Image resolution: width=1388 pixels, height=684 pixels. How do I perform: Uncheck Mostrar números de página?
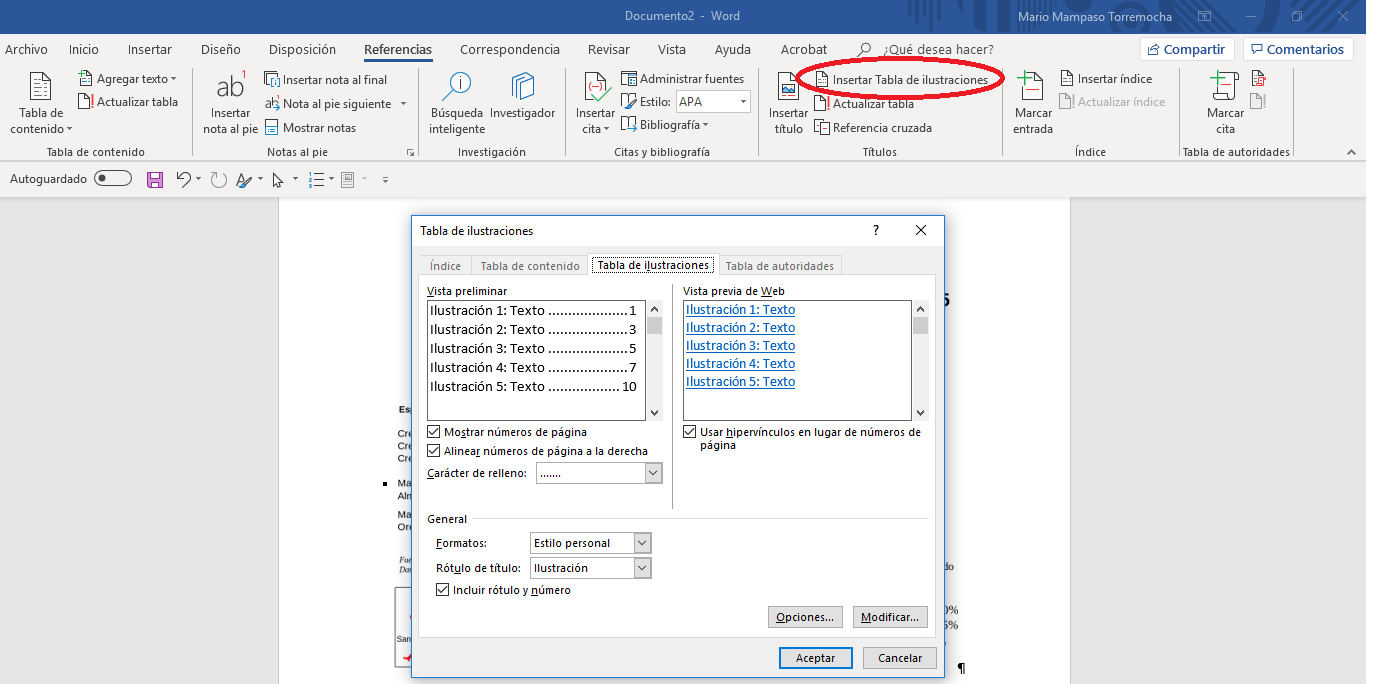[x=434, y=432]
